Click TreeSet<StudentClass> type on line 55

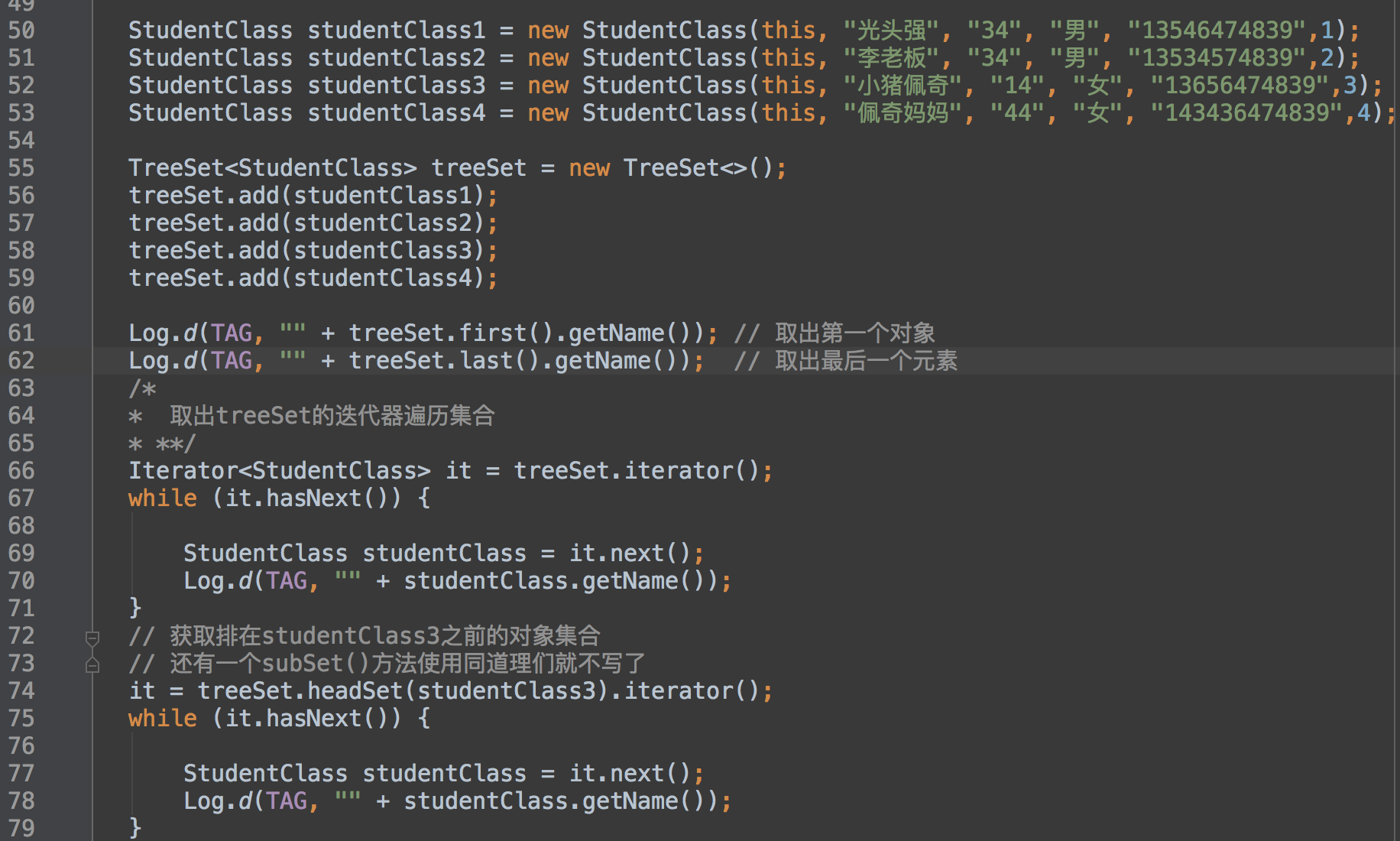(273, 168)
